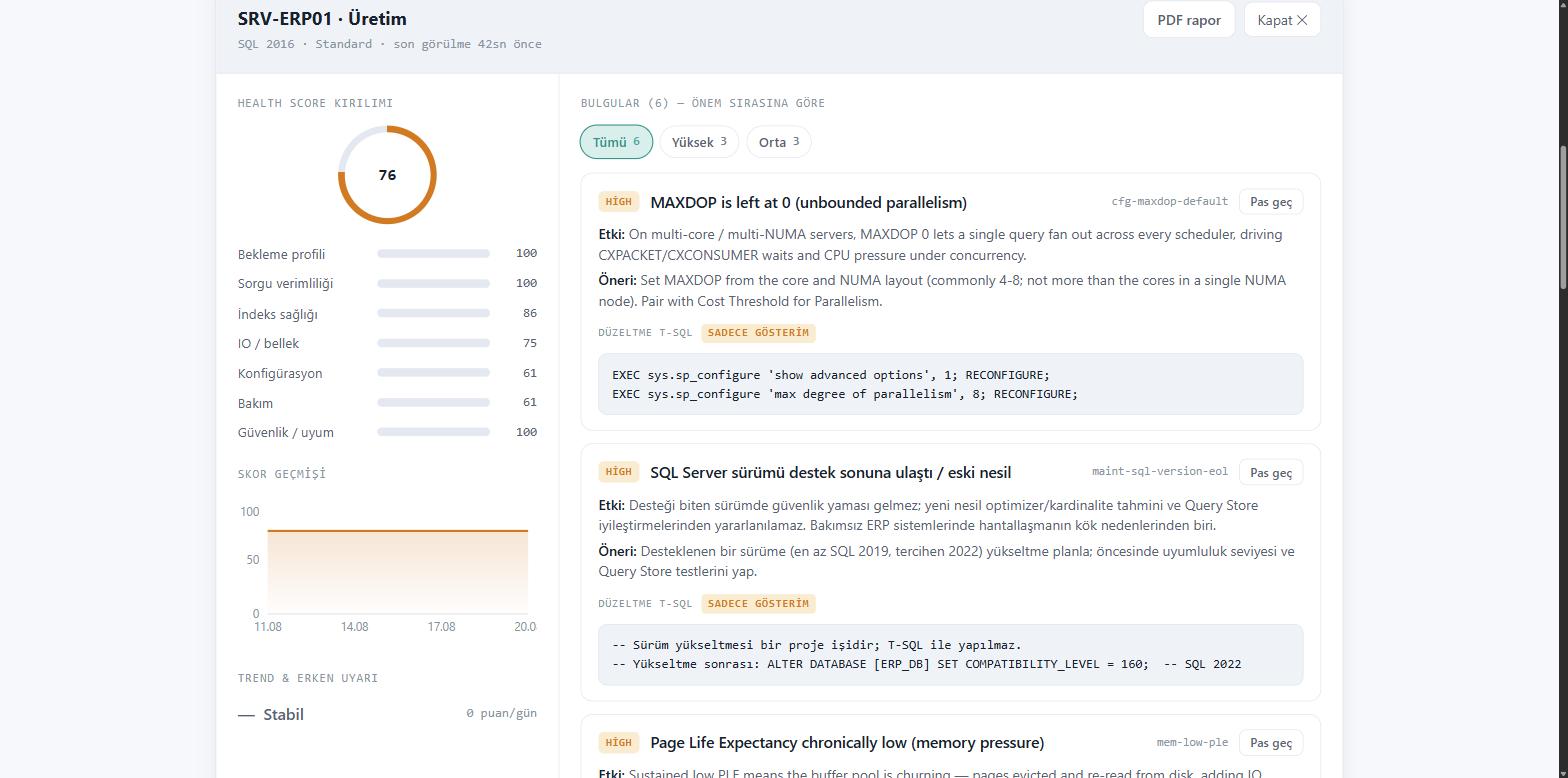Click the IO / bellek score bar
Screen dimensions: 1568x778
click(x=433, y=343)
